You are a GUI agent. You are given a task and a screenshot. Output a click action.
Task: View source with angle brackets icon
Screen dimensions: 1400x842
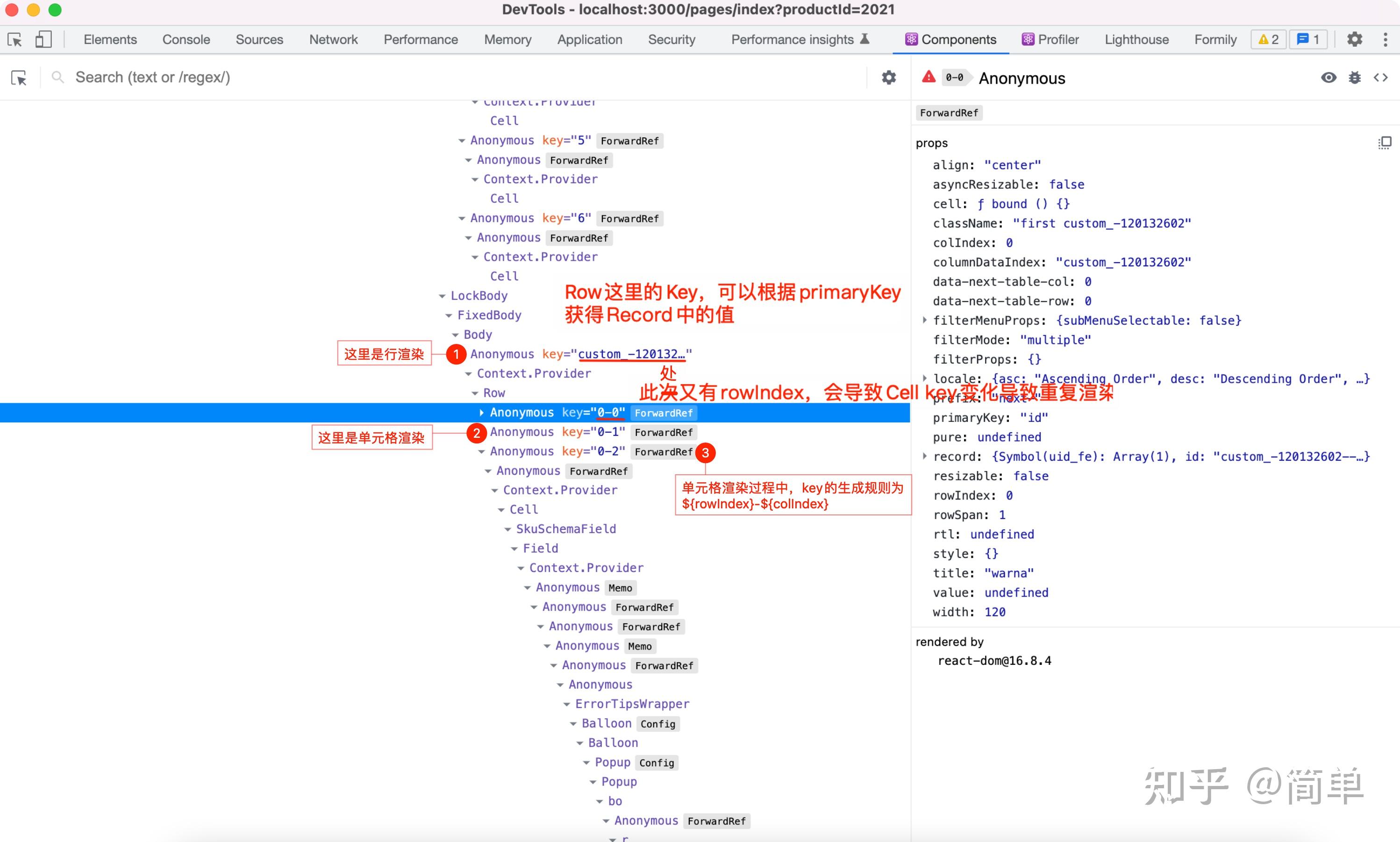tap(1381, 78)
